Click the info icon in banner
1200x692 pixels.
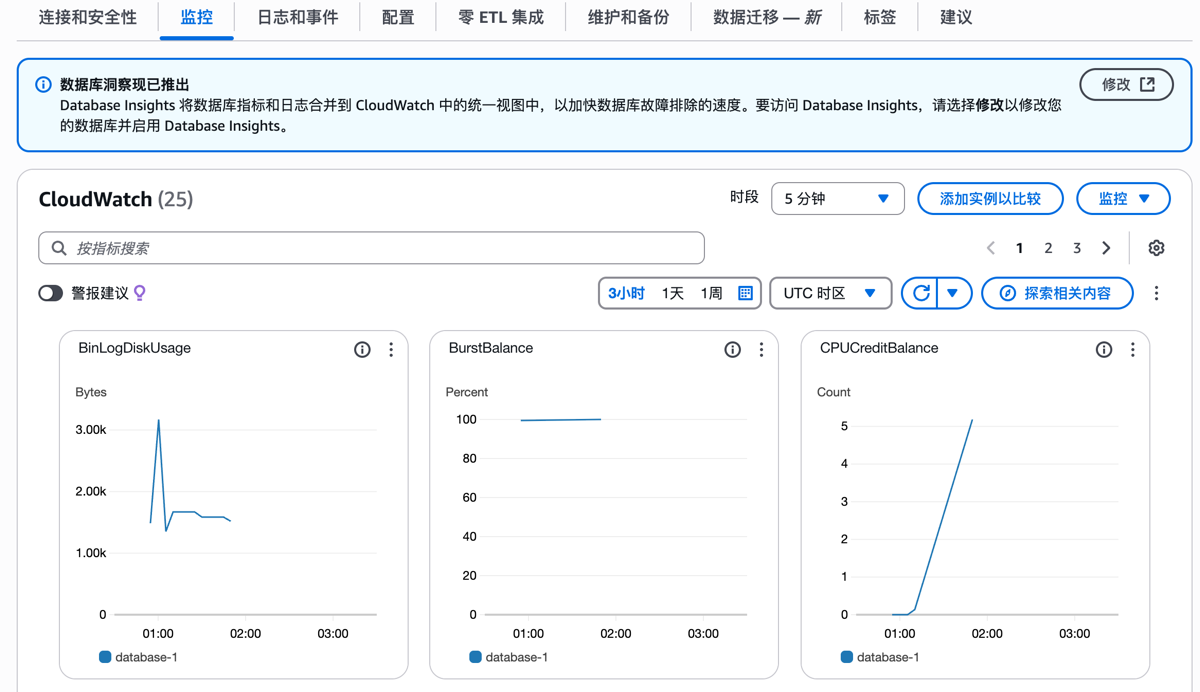(43, 84)
